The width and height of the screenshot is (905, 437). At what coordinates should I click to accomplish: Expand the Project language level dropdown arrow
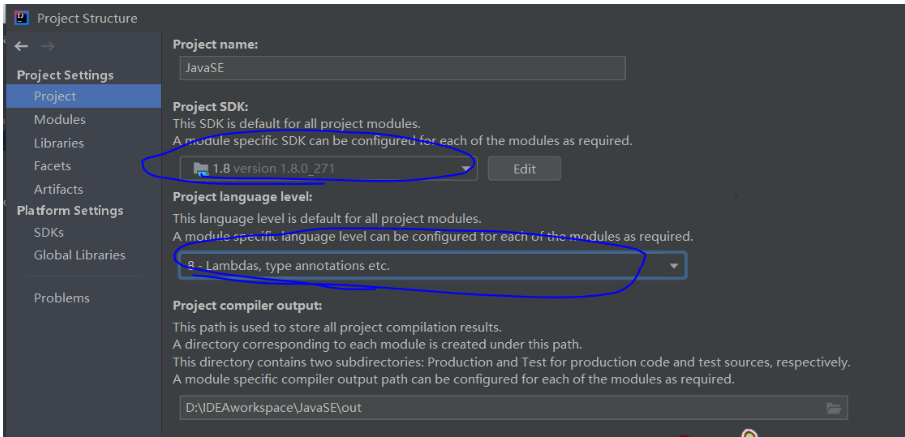coord(673,266)
